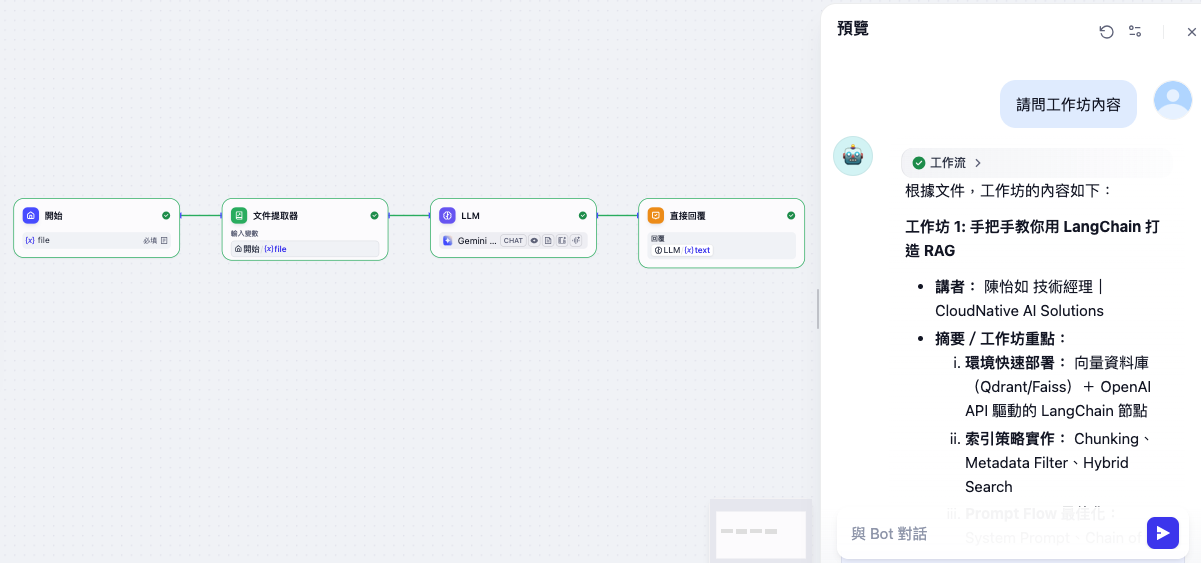Click the 文件提取器 node green icon
Screen dimensions: 1201x563
239,215
